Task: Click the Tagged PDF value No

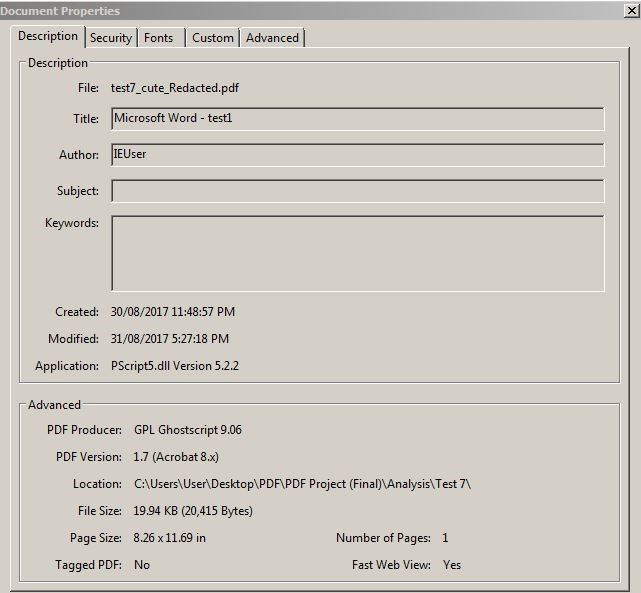Action: pos(142,565)
